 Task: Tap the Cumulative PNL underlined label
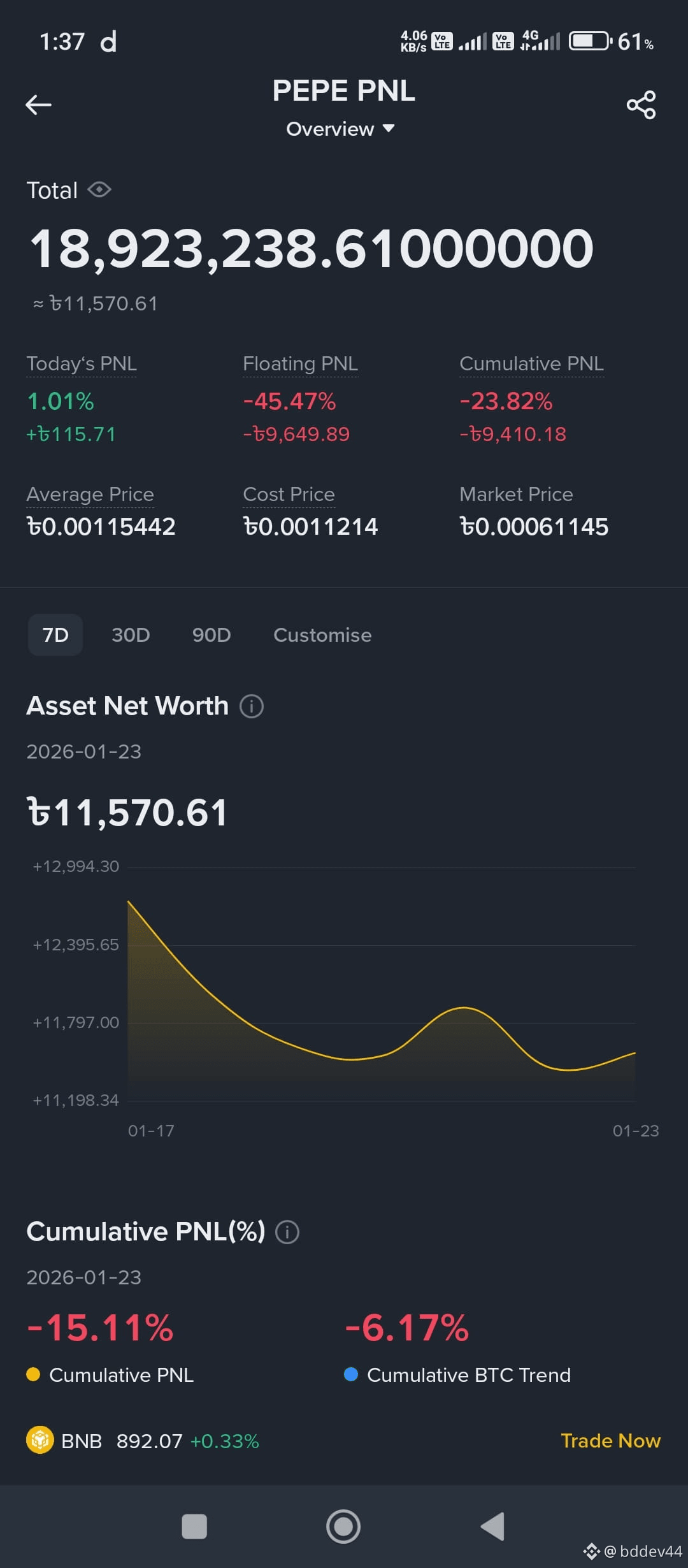point(531,364)
